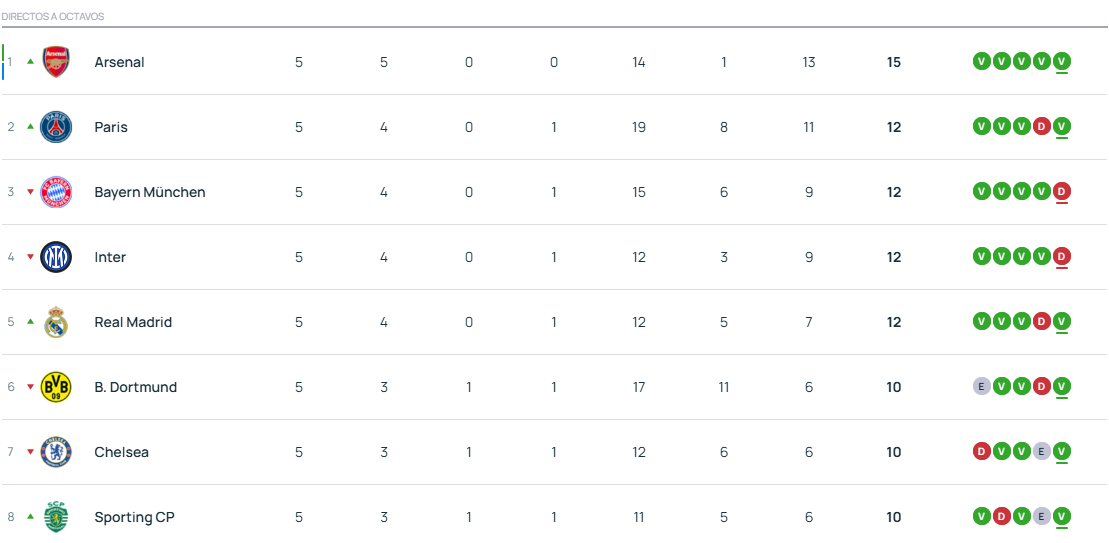This screenshot has height=543, width=1109.
Task: Click the Inter club crest
Action: click(56, 257)
